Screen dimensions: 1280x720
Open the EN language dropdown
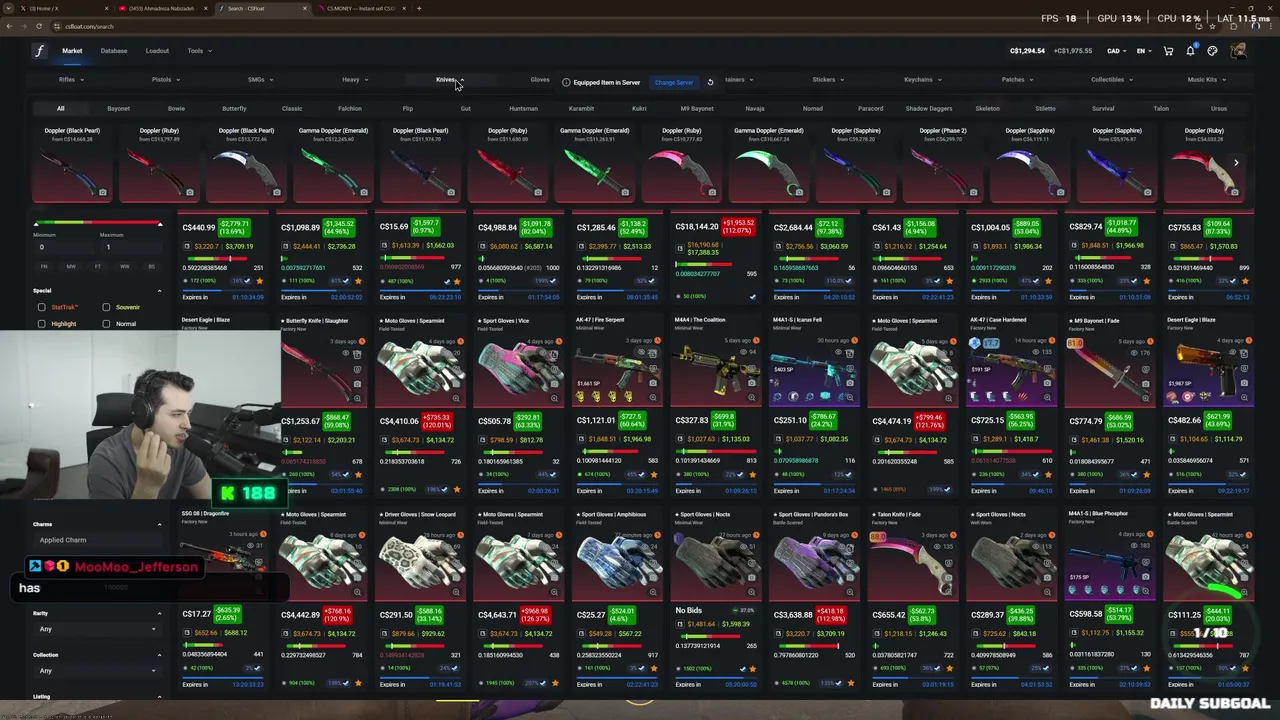1144,51
